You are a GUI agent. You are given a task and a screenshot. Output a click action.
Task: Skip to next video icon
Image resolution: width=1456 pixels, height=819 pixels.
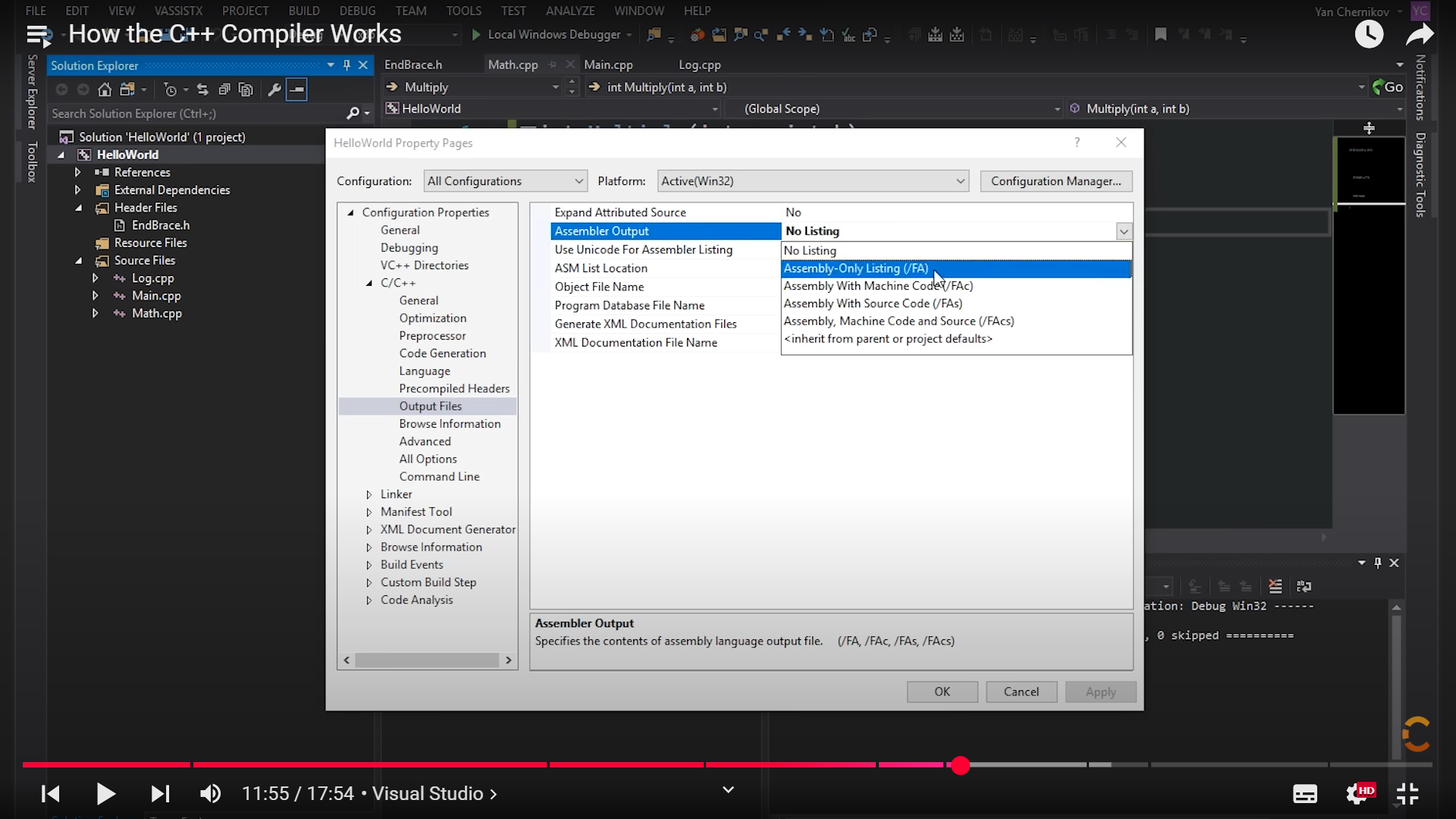tap(160, 794)
